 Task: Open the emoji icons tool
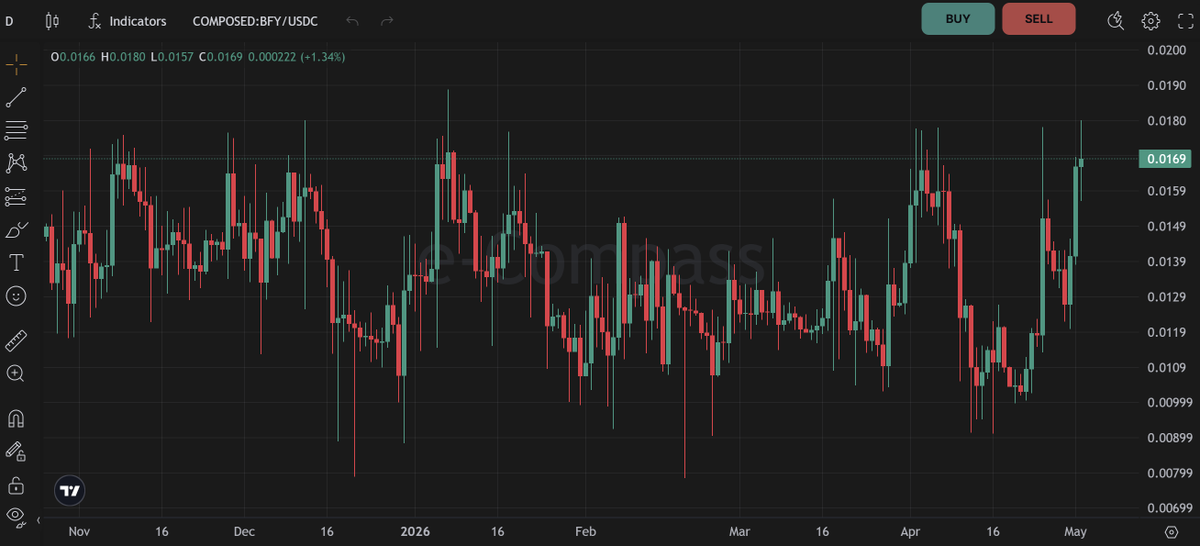16,296
